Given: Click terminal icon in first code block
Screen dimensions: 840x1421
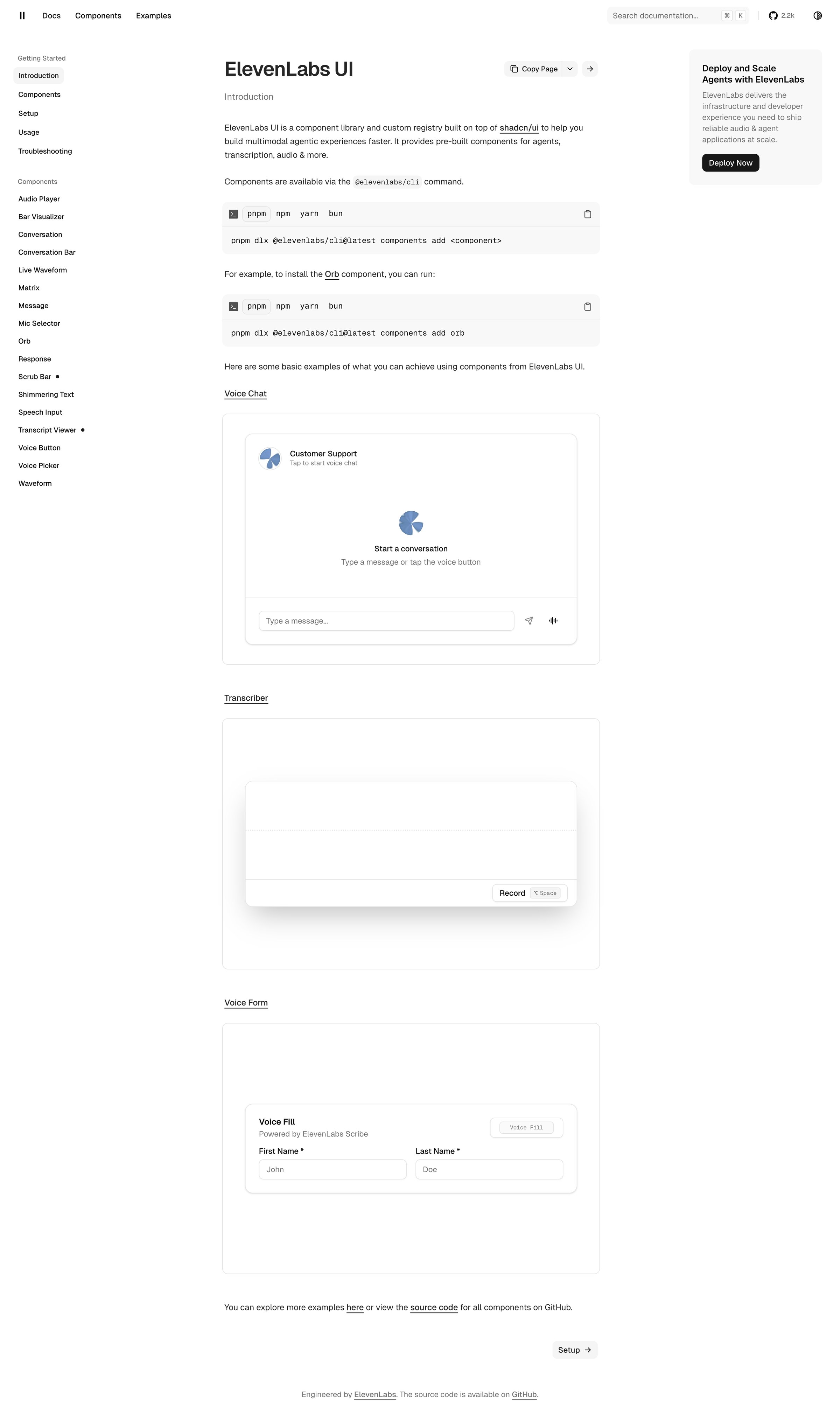Looking at the screenshot, I should [x=233, y=215].
